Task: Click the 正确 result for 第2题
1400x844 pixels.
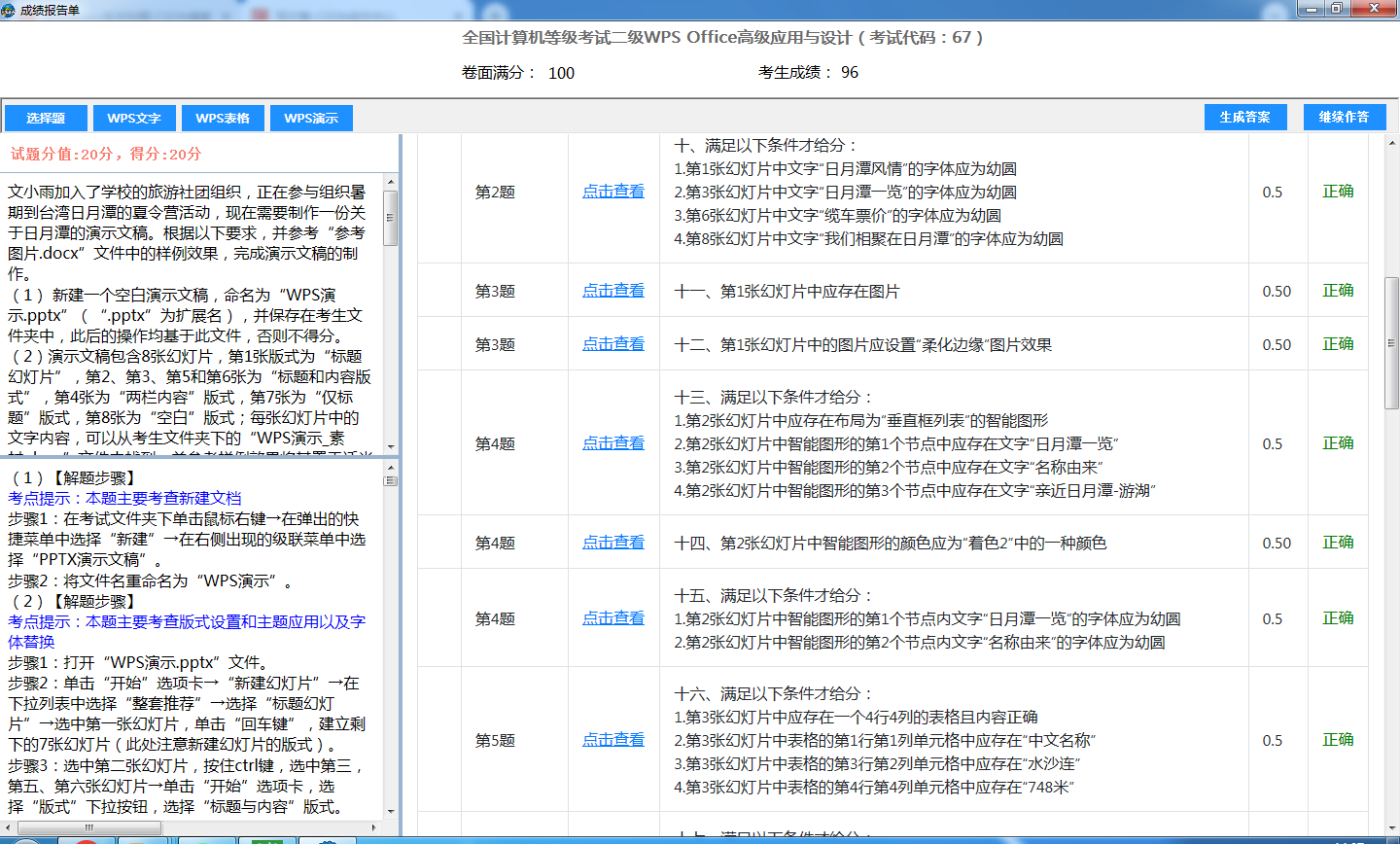Action: click(x=1338, y=192)
